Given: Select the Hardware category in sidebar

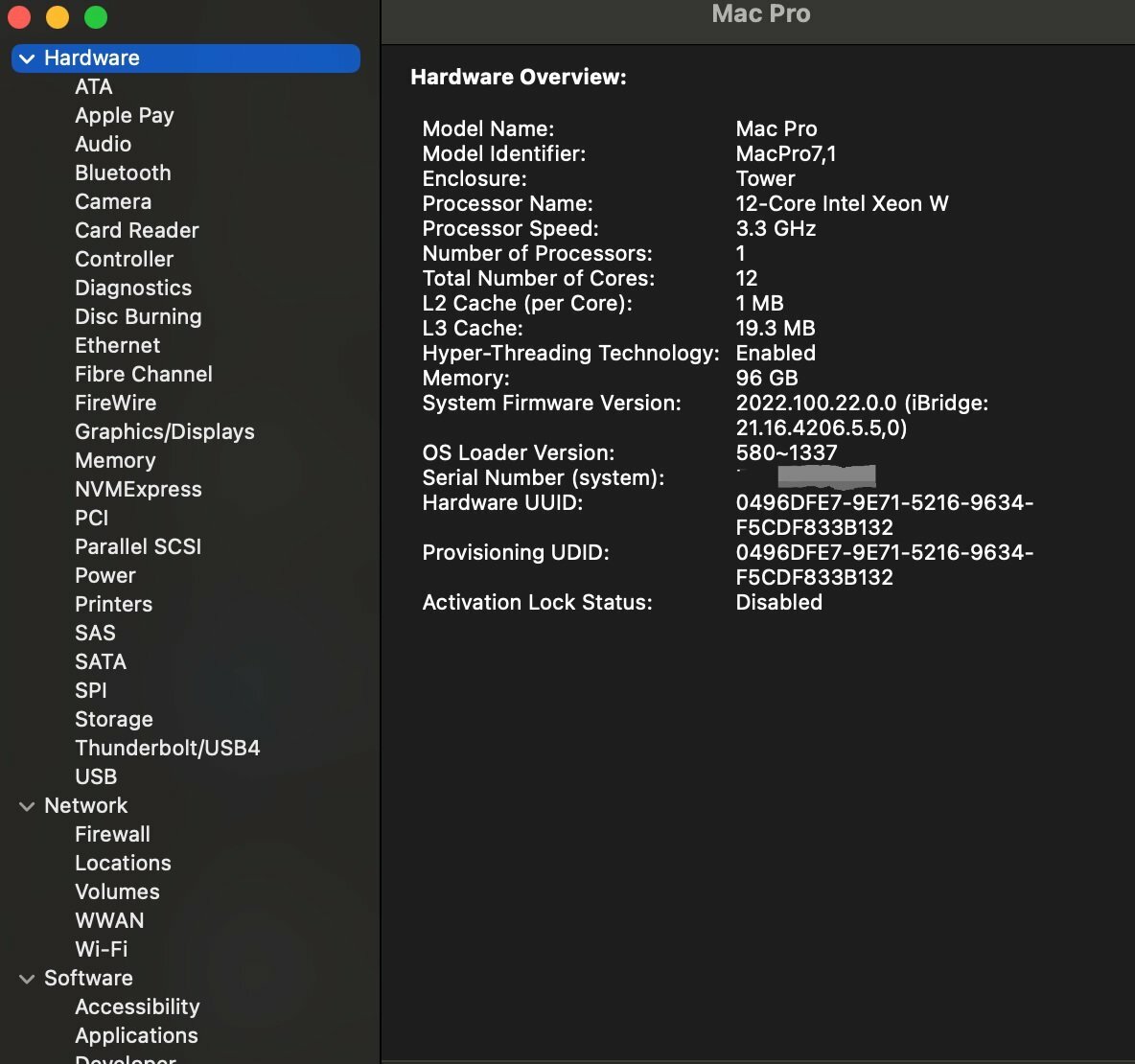Looking at the screenshot, I should (x=185, y=58).
